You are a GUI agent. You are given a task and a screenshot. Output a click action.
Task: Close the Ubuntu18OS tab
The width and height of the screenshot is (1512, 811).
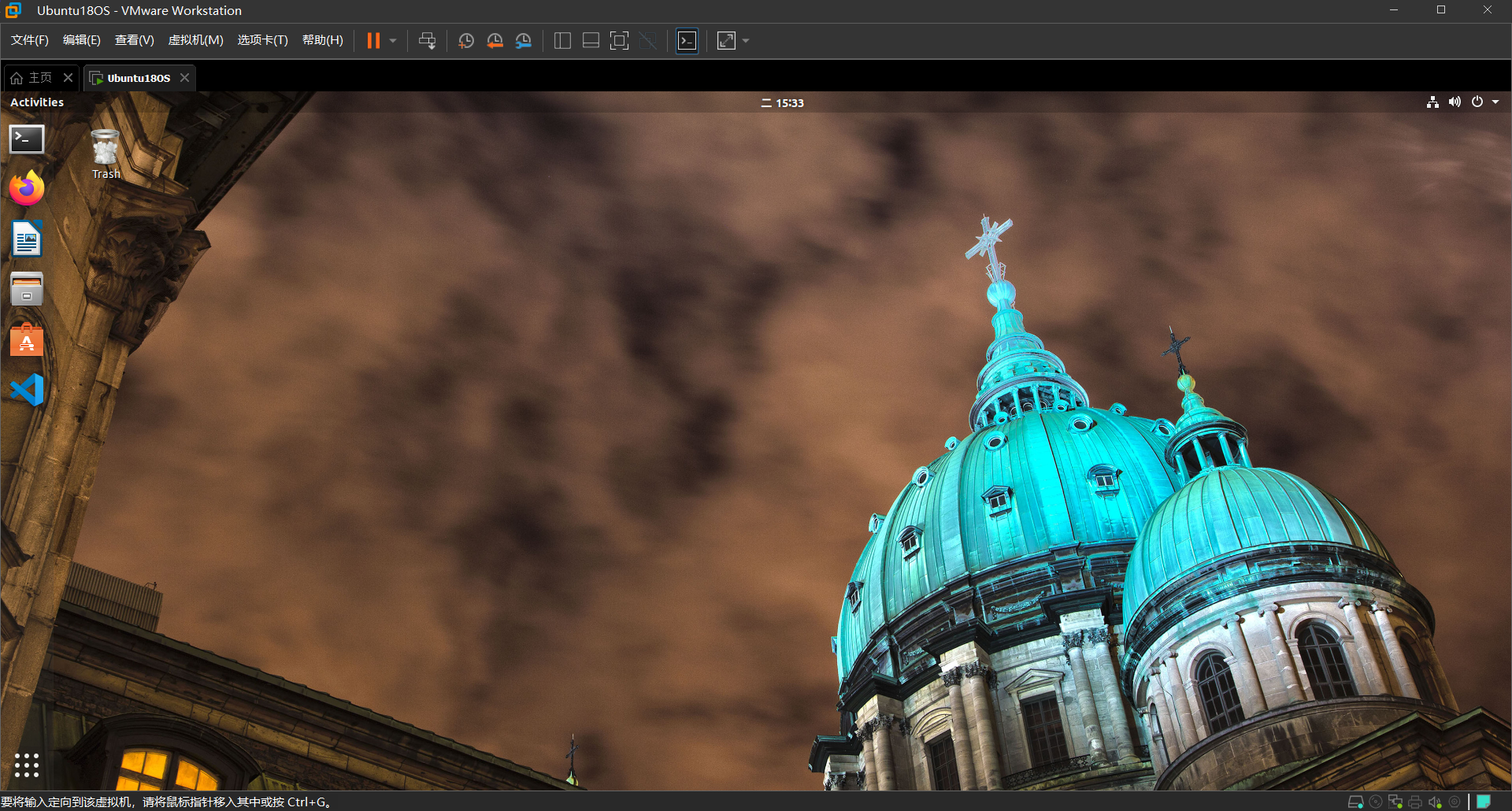coord(185,78)
